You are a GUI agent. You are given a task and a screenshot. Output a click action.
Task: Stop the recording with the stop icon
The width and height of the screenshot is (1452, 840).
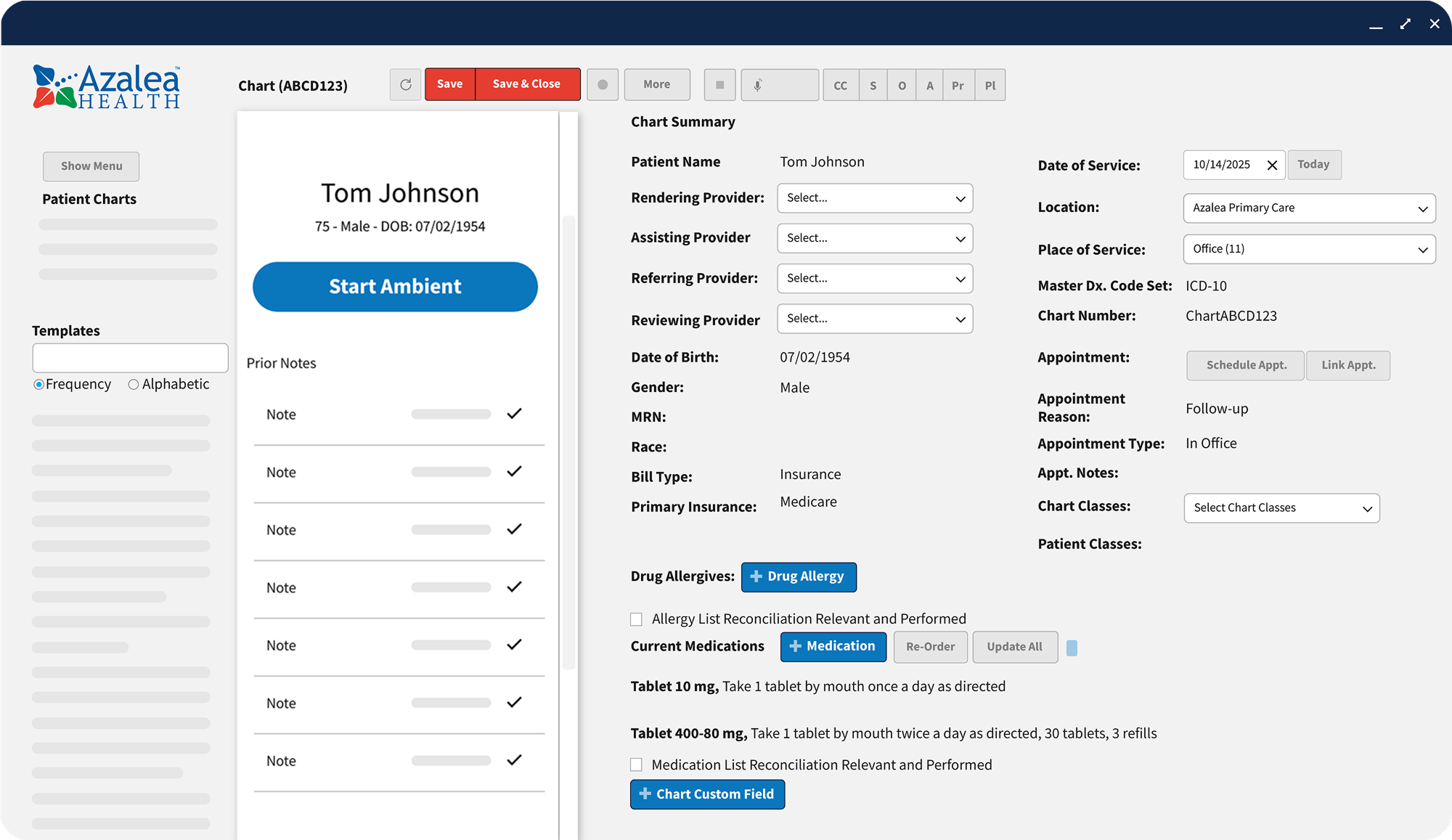[x=719, y=85]
